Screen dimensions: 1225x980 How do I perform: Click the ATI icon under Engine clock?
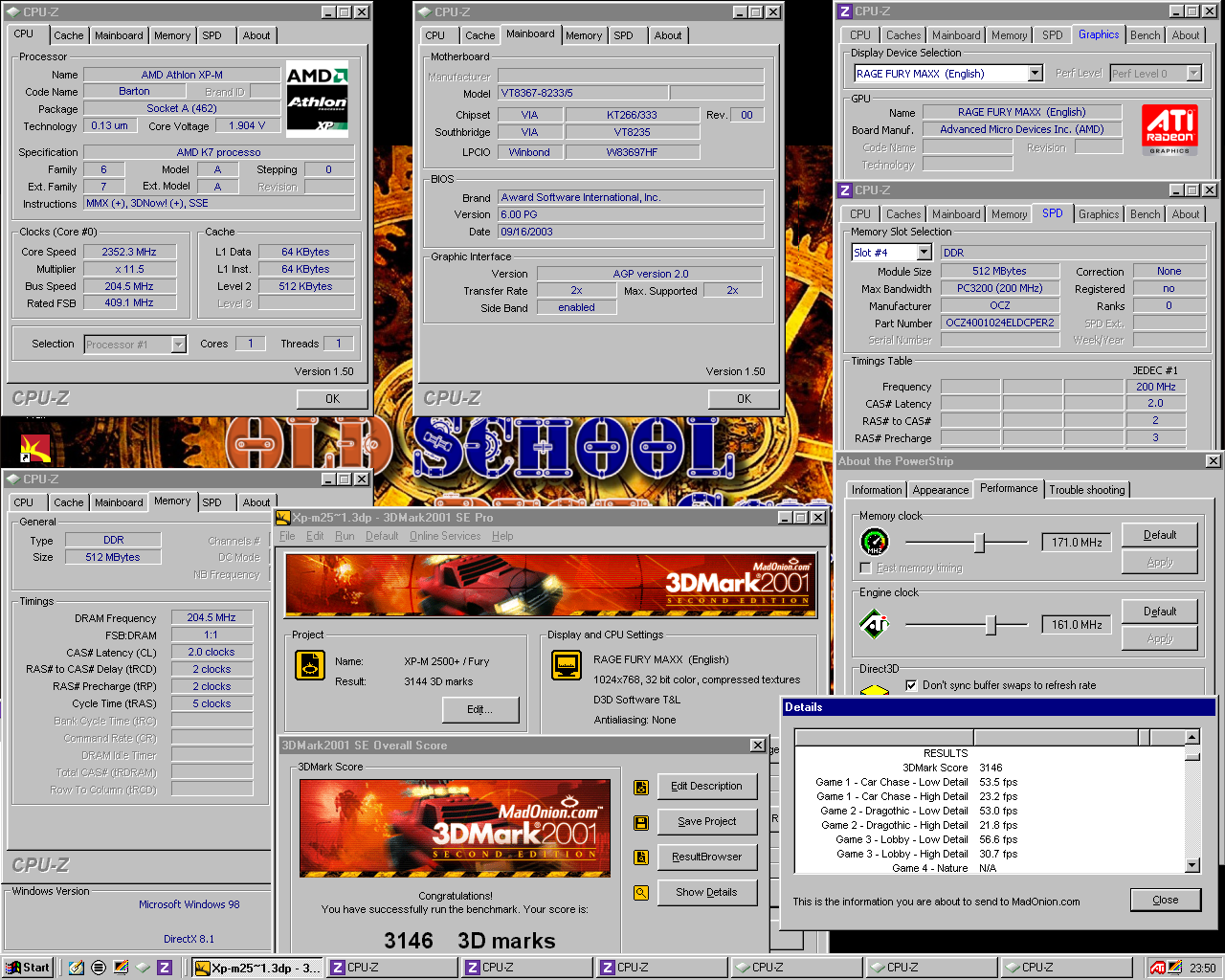coord(875,625)
